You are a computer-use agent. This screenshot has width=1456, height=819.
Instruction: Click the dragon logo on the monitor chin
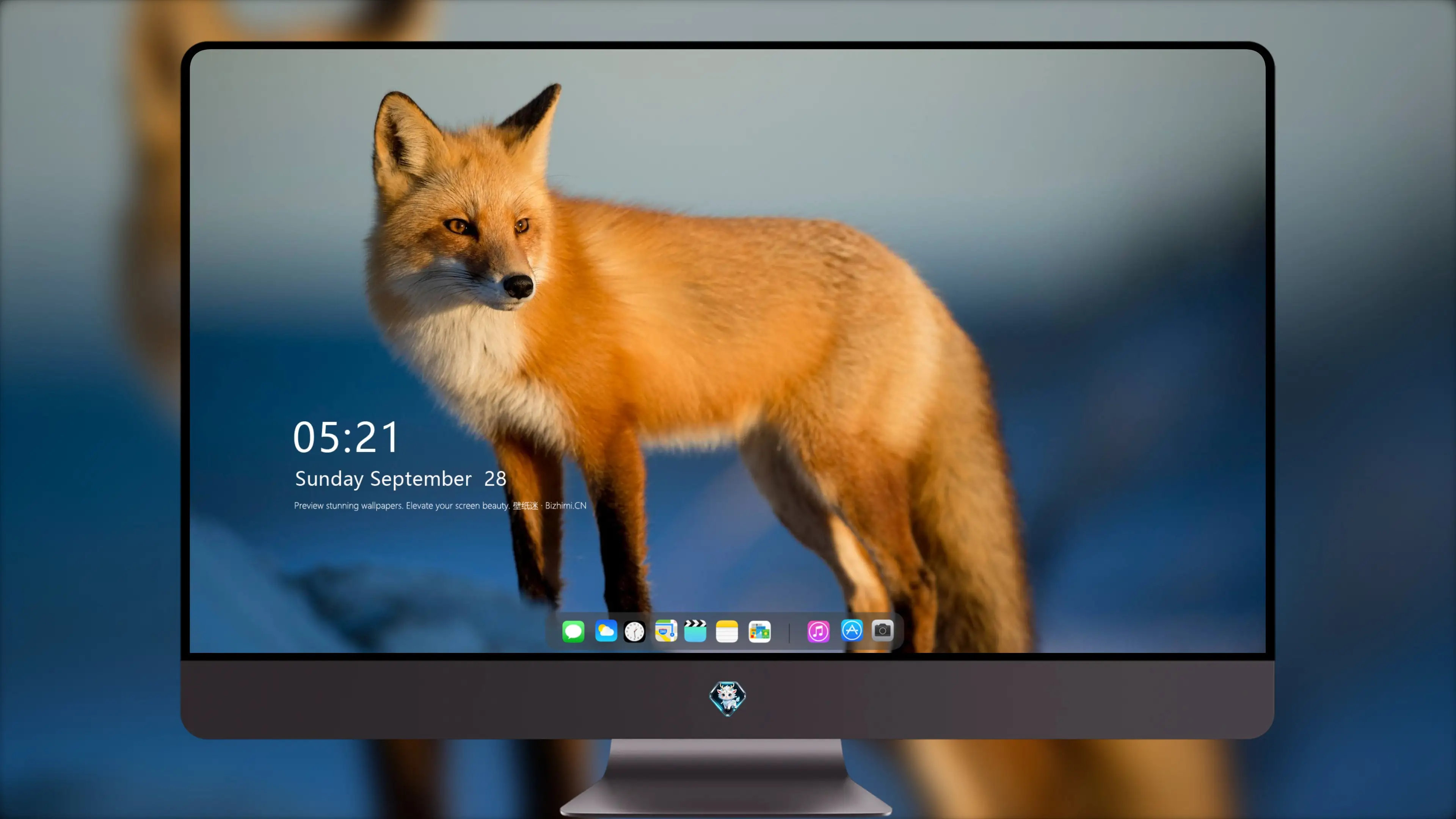coord(728,698)
